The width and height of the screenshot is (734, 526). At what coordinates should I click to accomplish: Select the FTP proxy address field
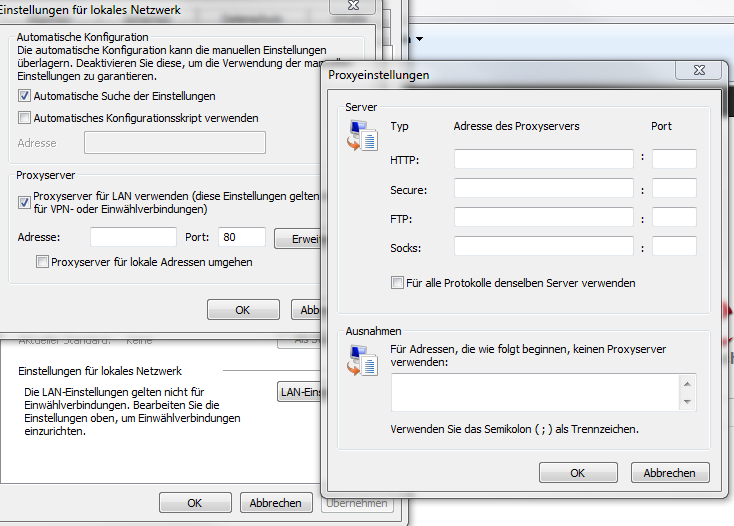[x=543, y=217]
